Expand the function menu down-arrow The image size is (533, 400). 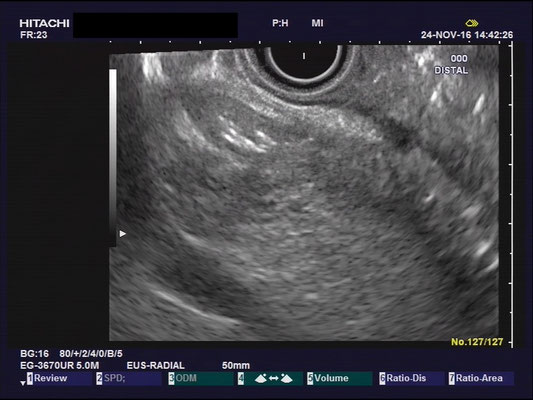[x=23, y=383]
